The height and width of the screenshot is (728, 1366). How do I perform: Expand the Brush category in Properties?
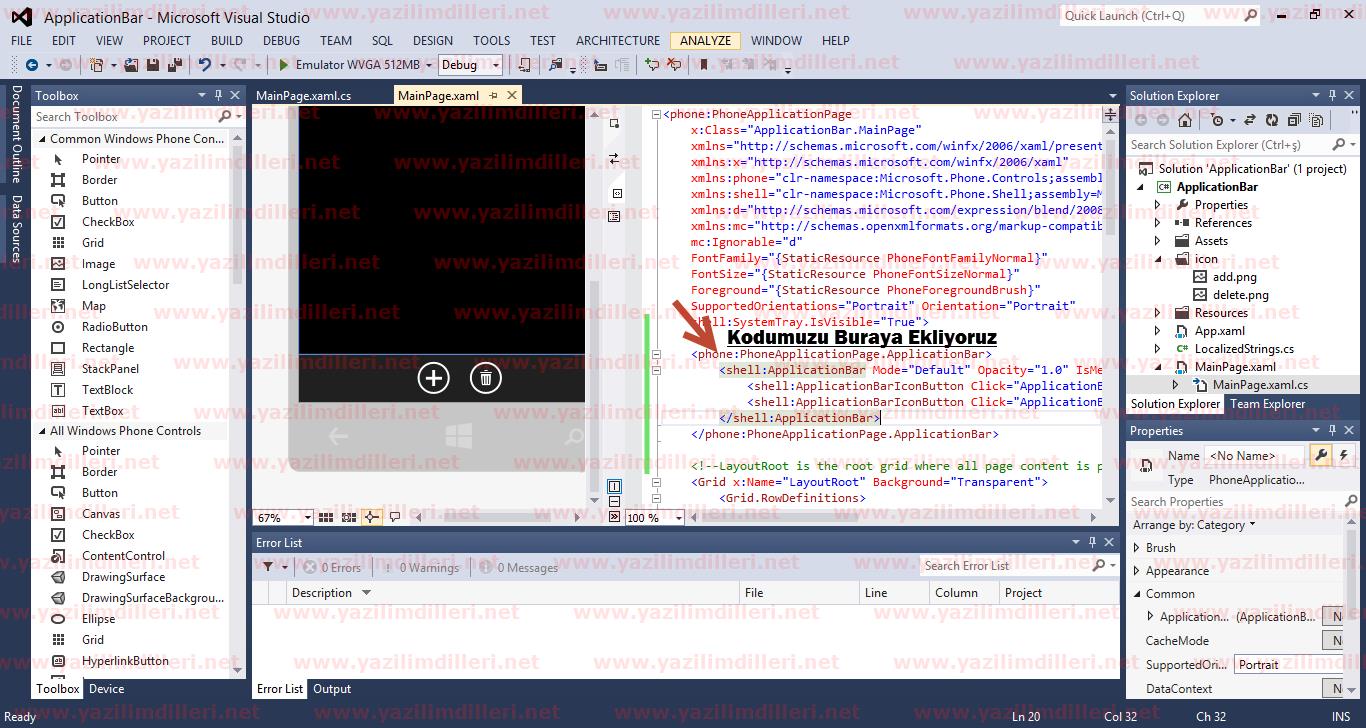[x=1137, y=548]
